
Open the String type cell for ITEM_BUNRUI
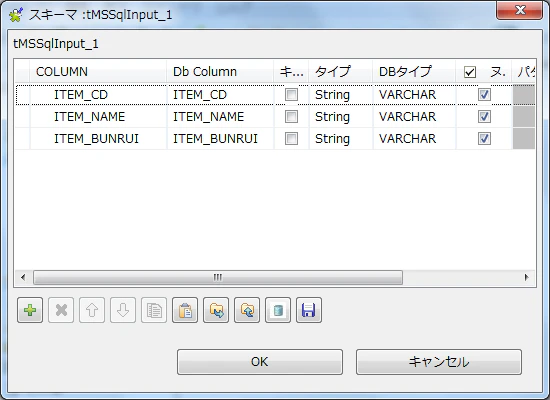click(x=341, y=139)
